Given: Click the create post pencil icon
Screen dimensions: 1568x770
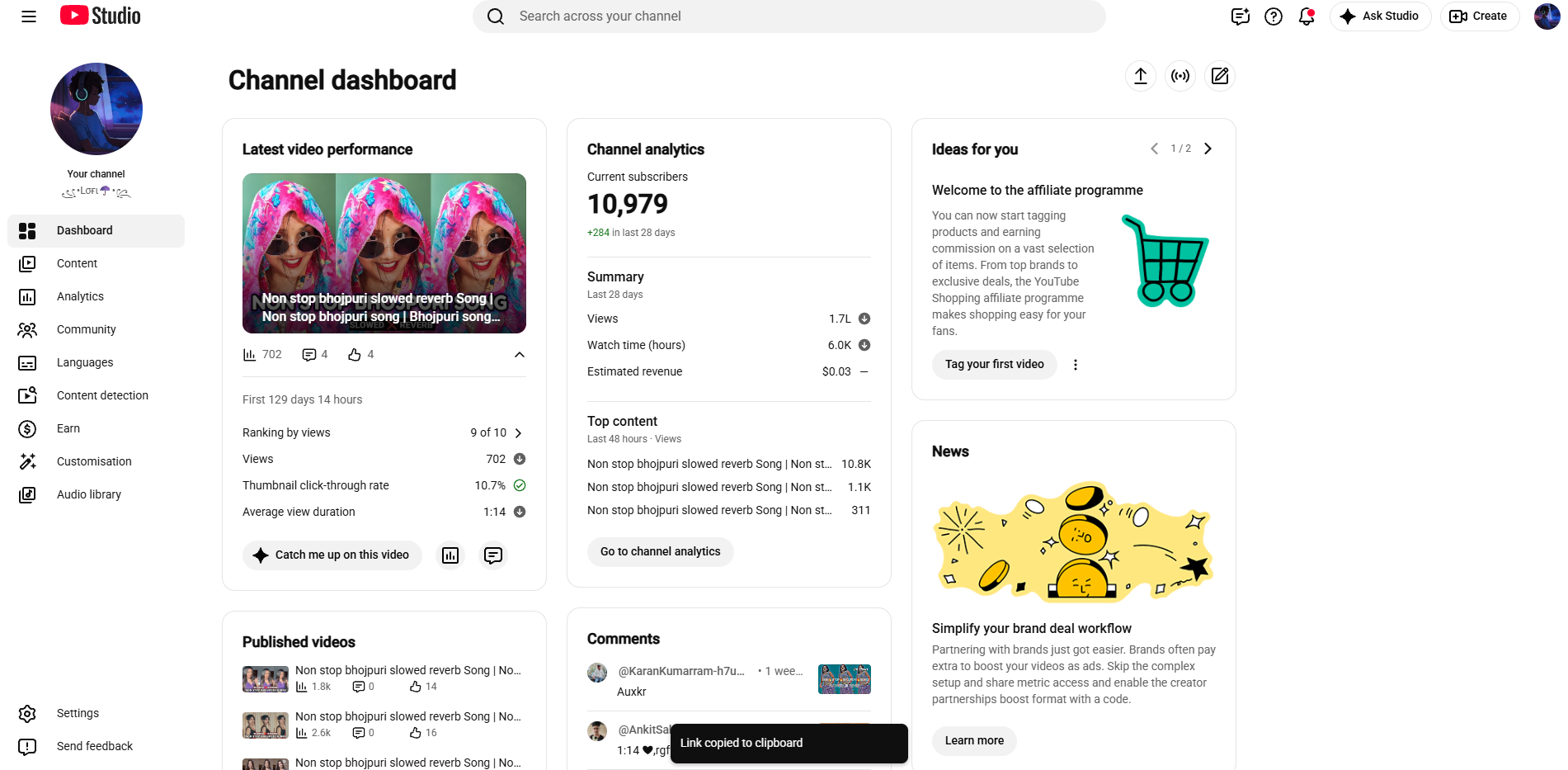Looking at the screenshot, I should point(1220,76).
